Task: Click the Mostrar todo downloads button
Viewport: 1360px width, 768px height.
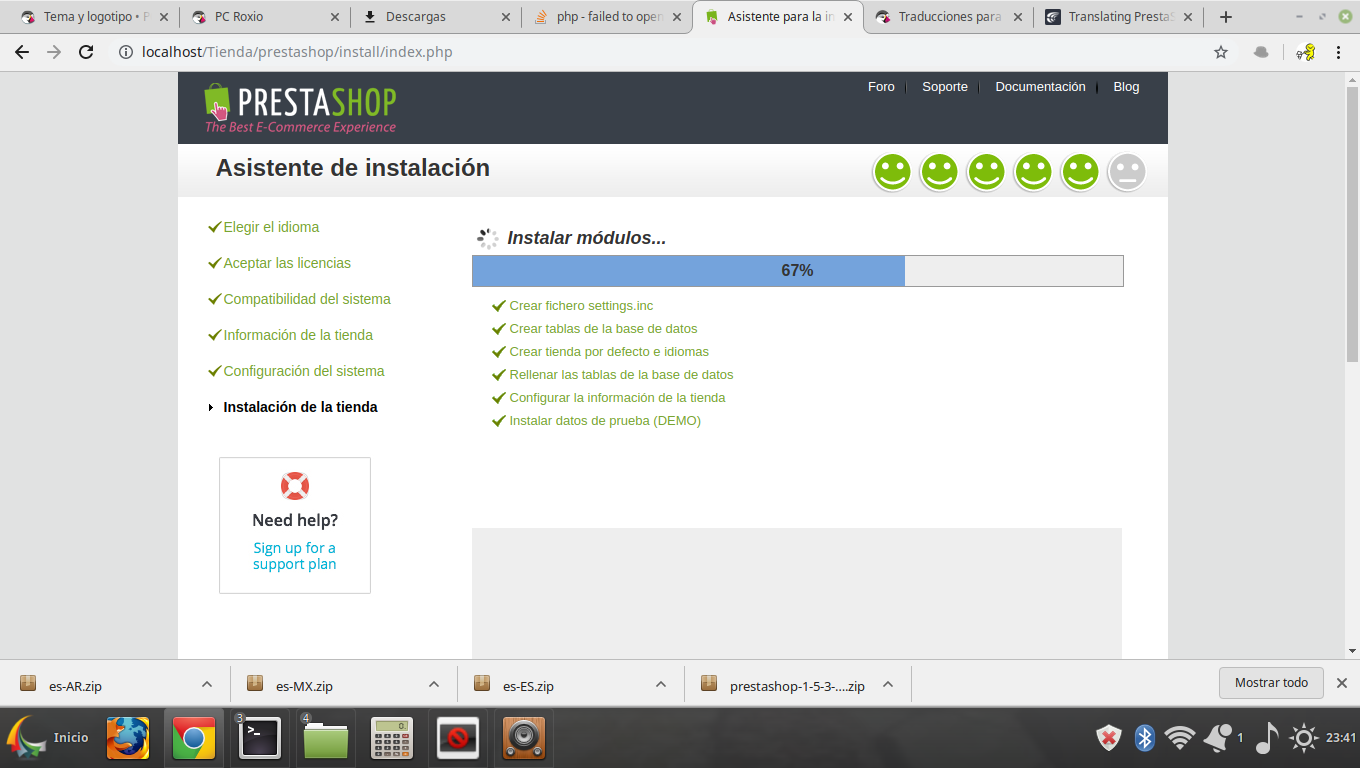Action: pyautogui.click(x=1271, y=683)
